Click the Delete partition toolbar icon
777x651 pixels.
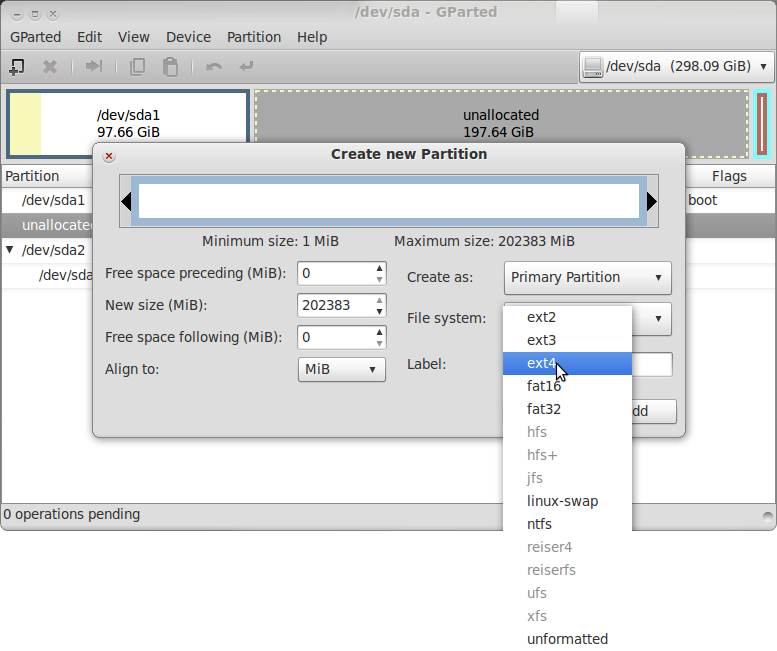pos(50,66)
